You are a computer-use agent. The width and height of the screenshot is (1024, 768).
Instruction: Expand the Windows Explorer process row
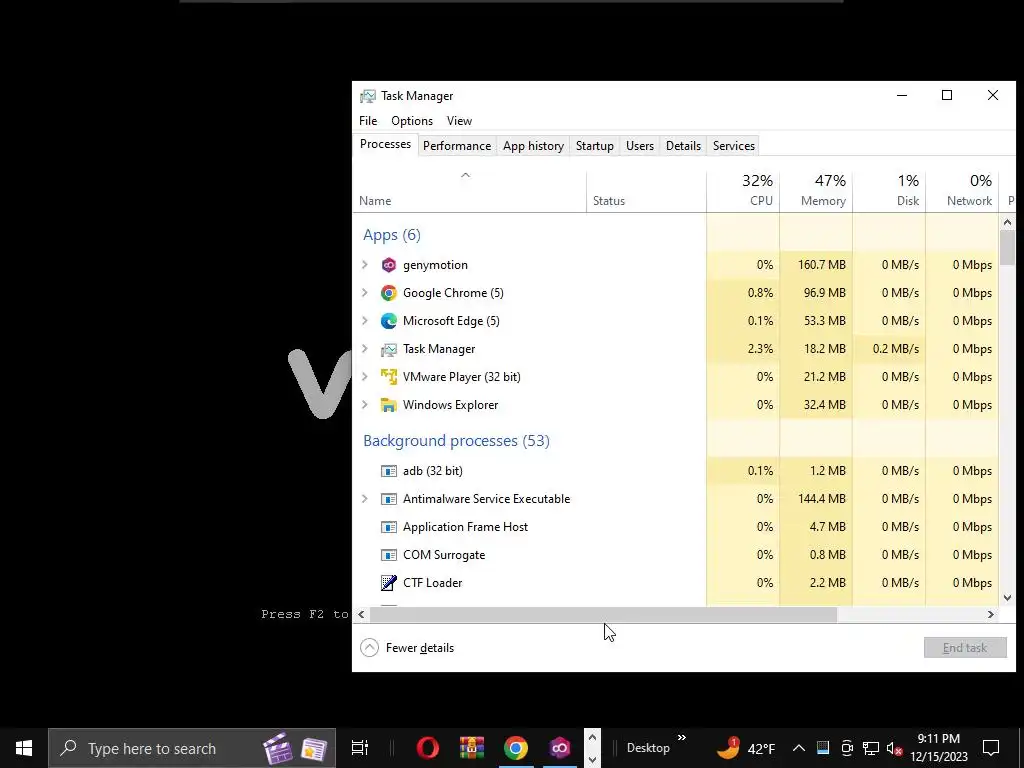(365, 405)
